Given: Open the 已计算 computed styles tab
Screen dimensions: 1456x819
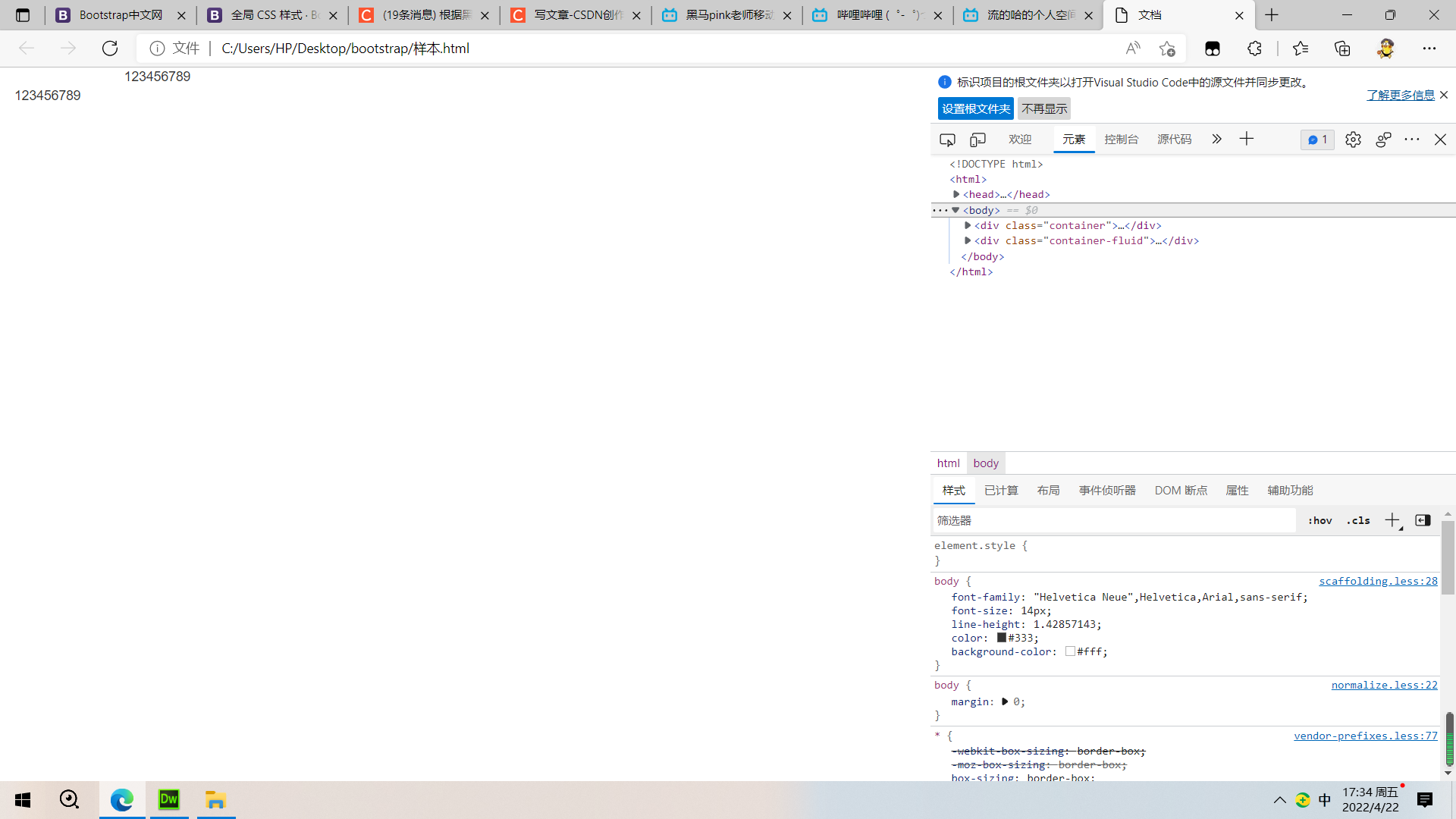Looking at the screenshot, I should click(1001, 491).
